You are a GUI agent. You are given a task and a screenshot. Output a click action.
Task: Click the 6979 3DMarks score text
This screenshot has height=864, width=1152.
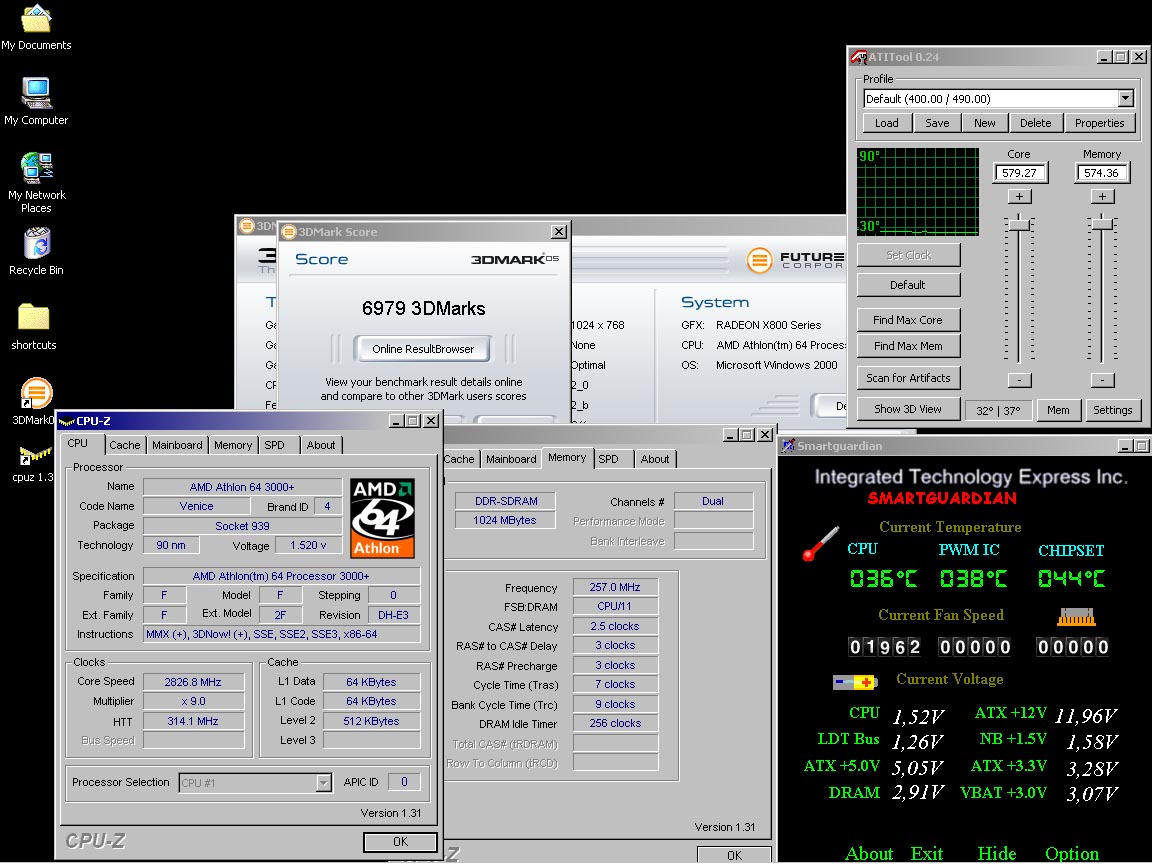423,309
